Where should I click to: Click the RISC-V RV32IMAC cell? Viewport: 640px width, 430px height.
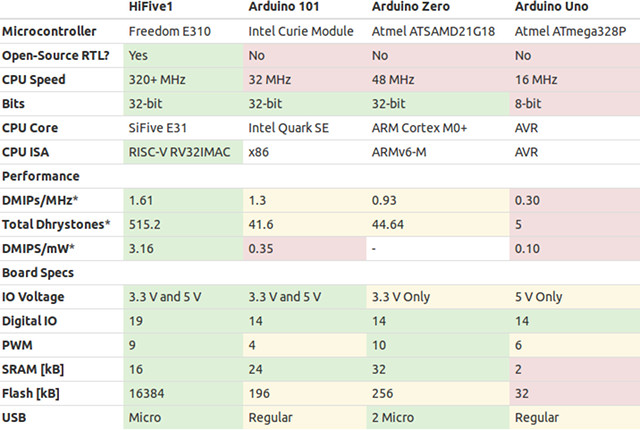(183, 152)
